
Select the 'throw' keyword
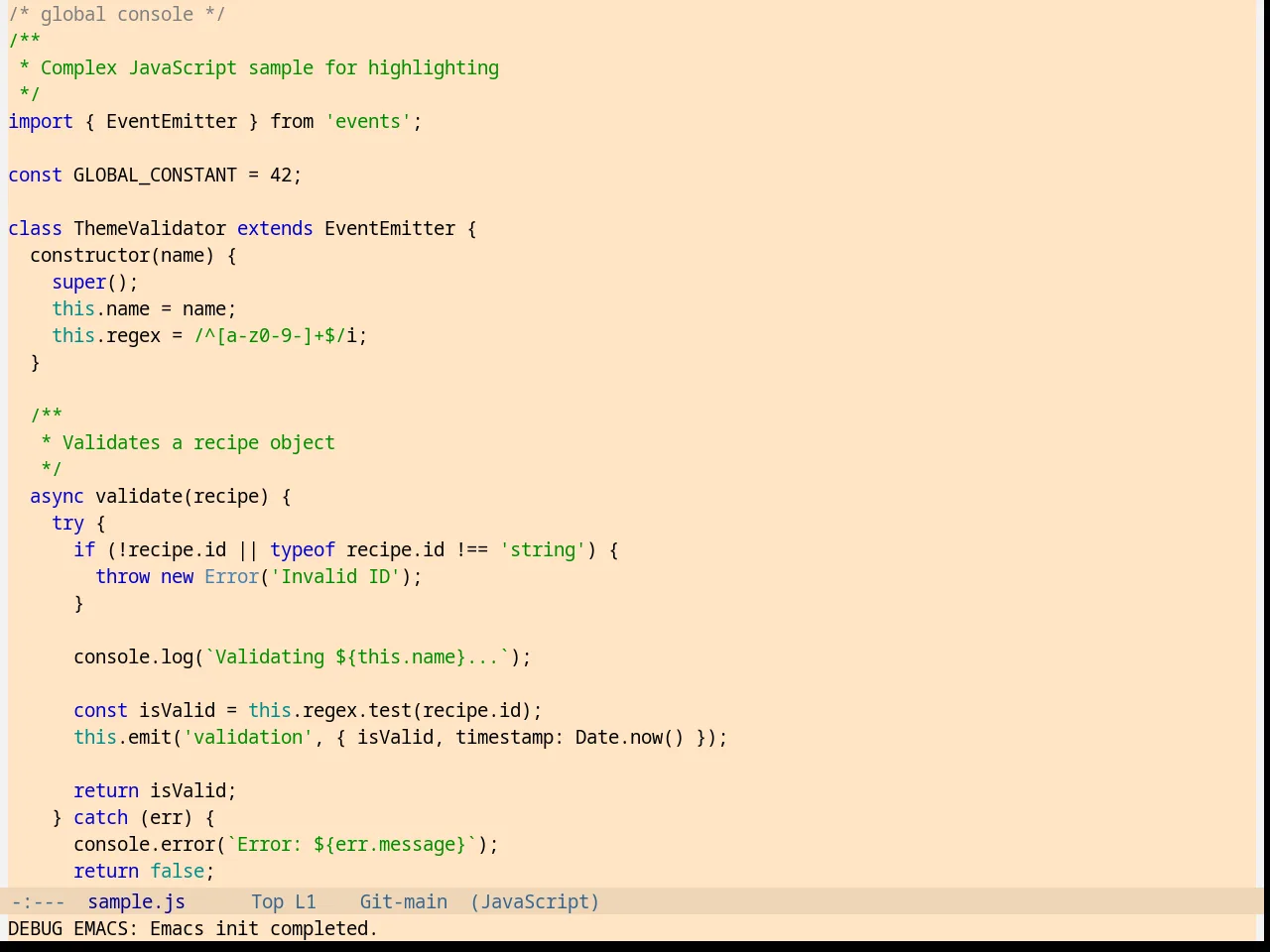[122, 576]
